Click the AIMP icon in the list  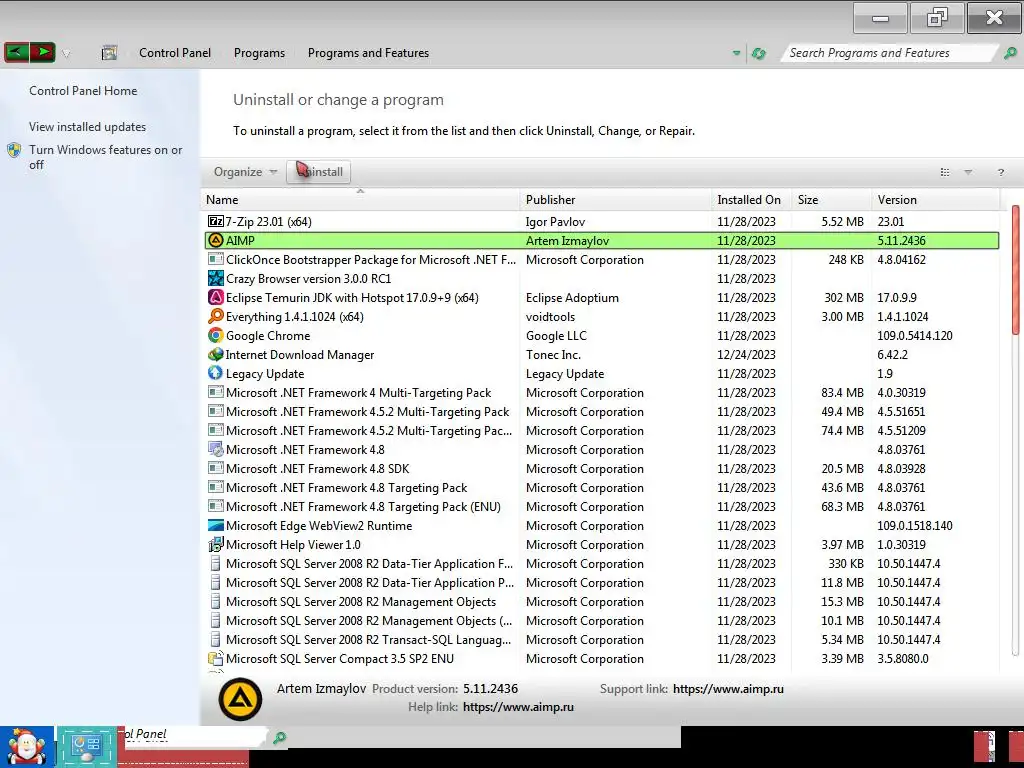click(216, 240)
